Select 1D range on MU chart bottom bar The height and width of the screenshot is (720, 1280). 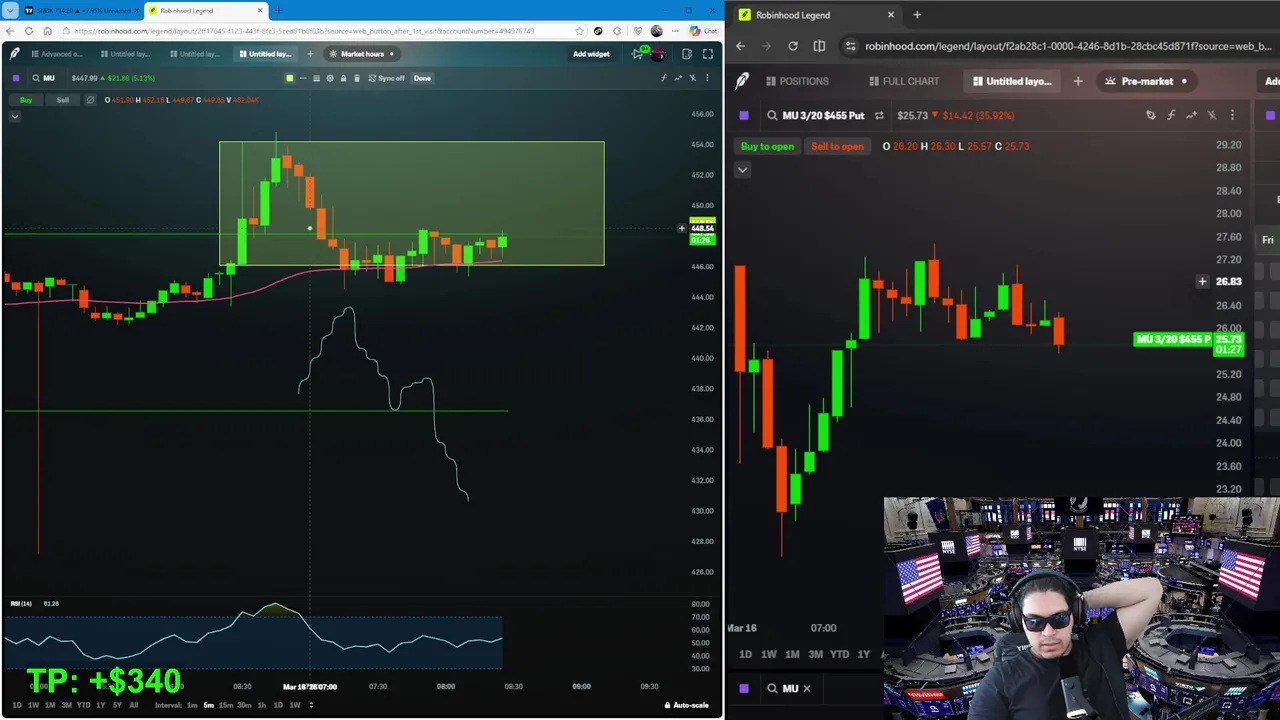16,705
